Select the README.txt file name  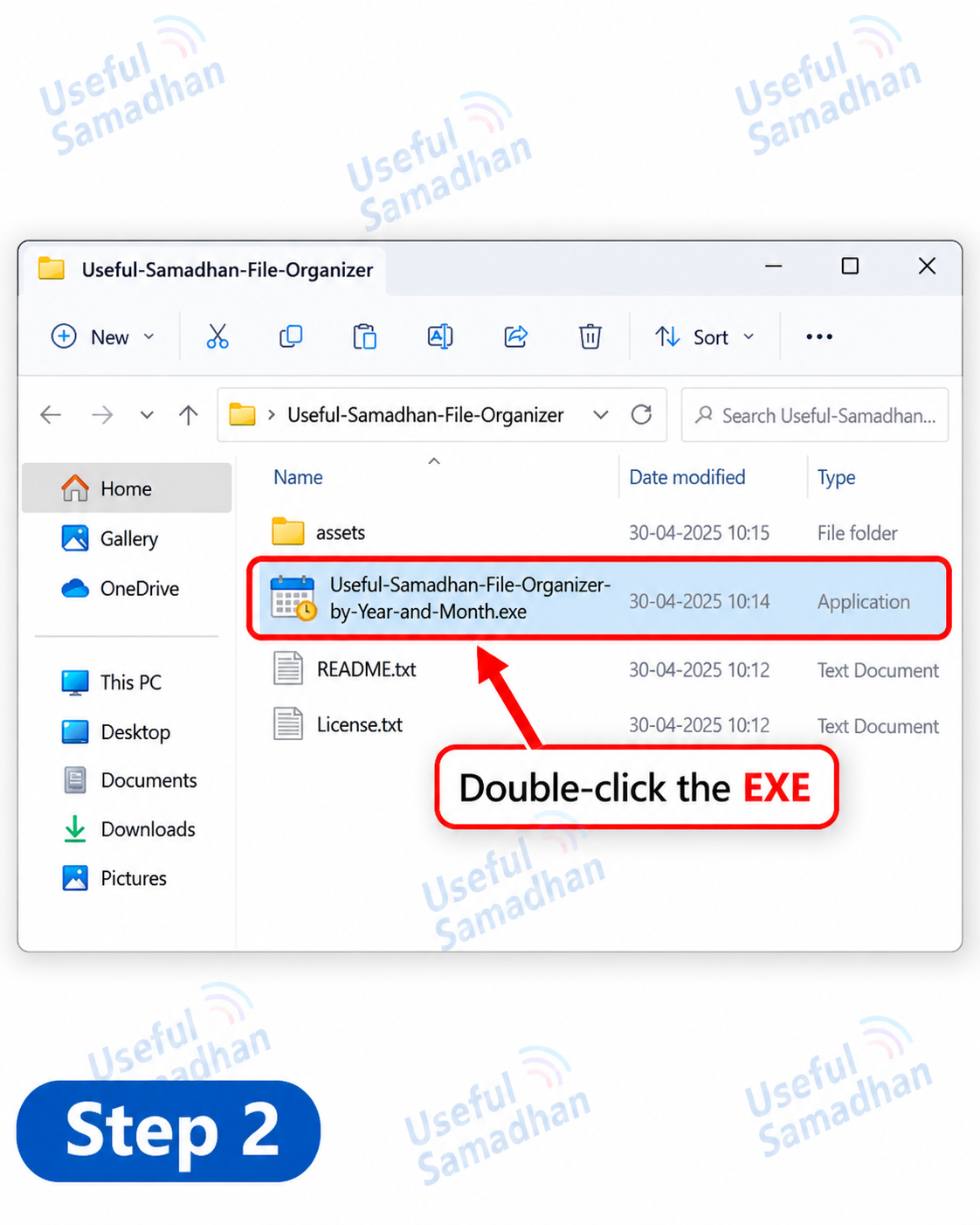[x=367, y=669]
